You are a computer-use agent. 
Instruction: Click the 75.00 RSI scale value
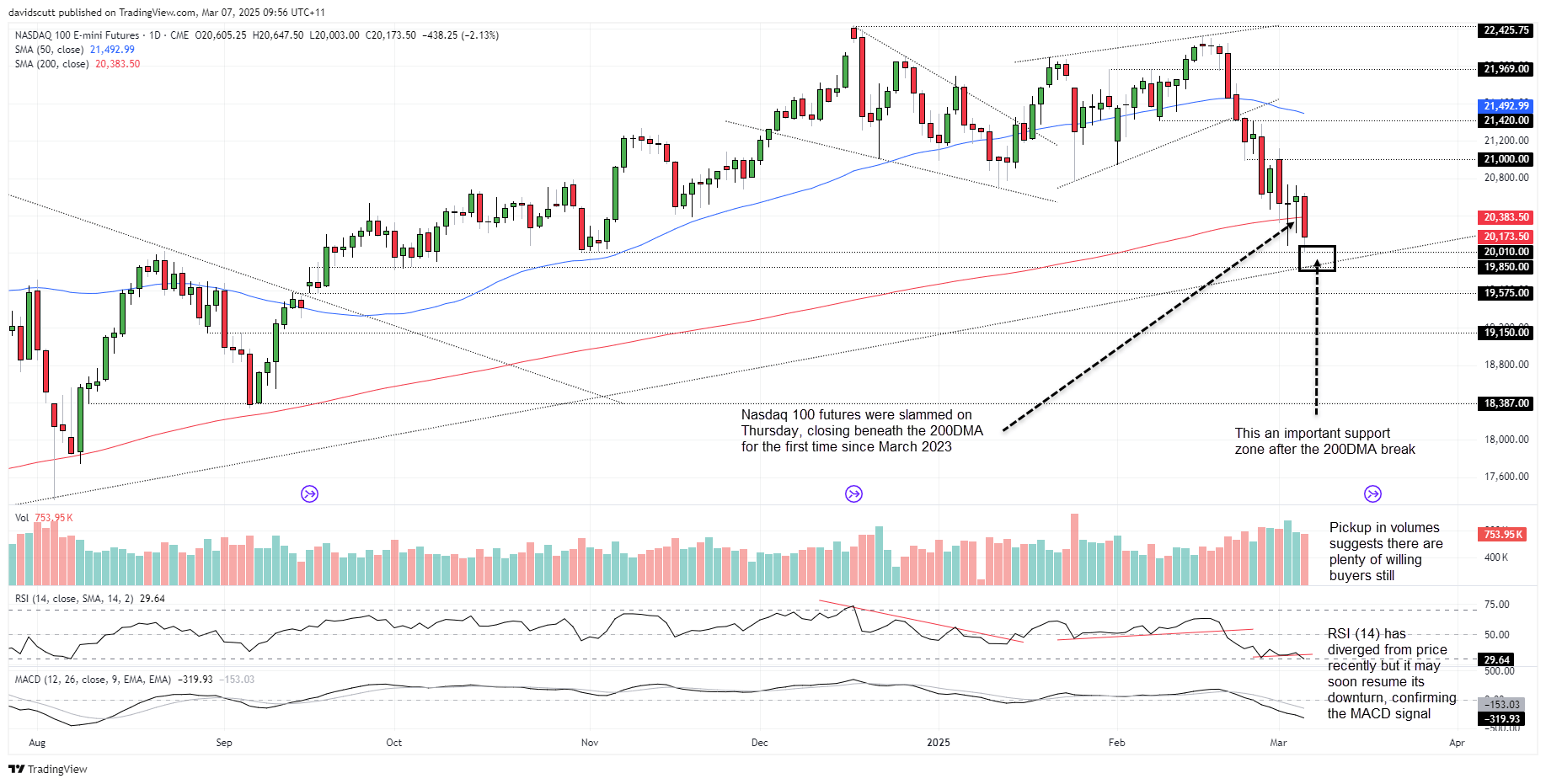point(1496,605)
